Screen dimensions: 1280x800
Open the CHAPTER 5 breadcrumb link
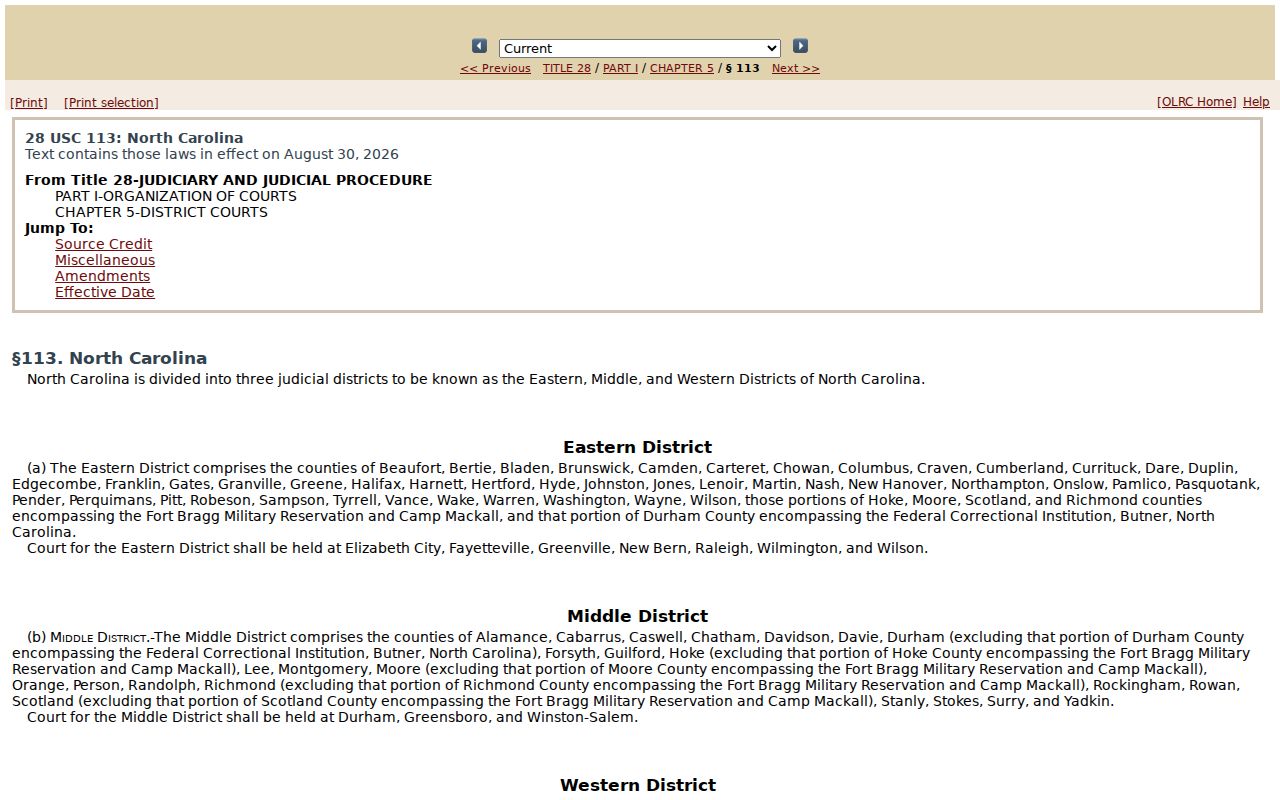tap(682, 69)
